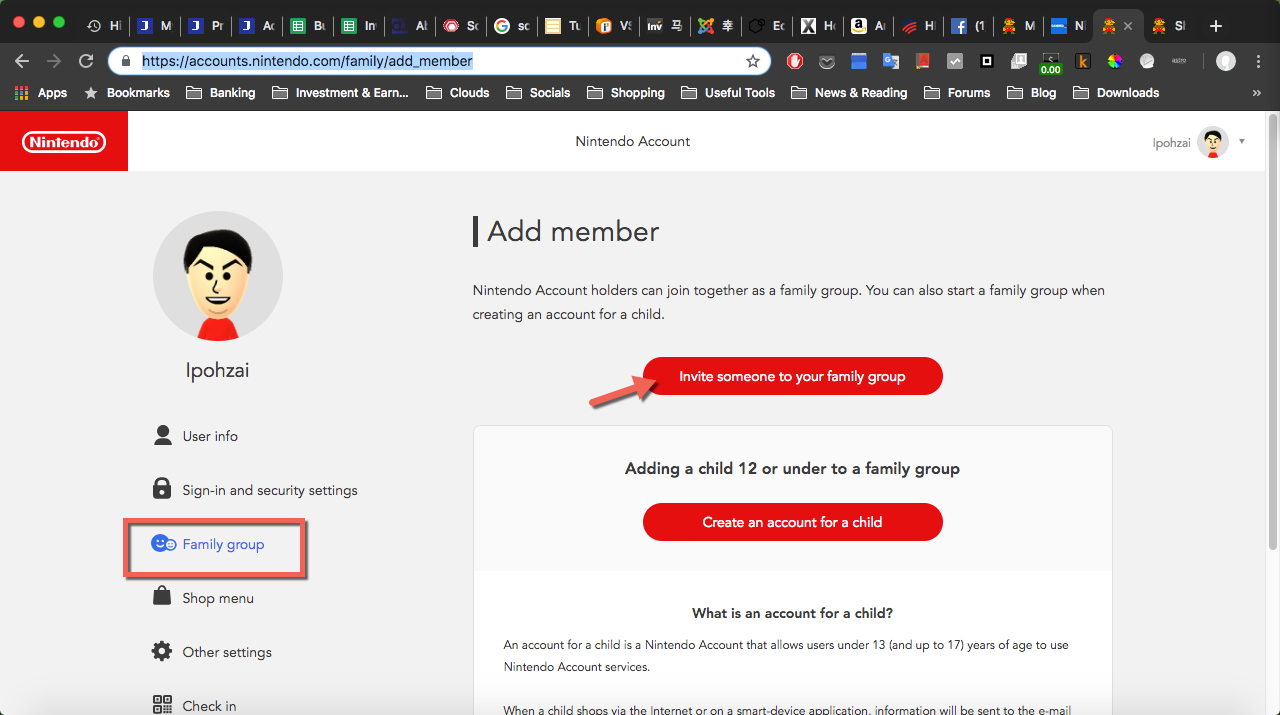Screen dimensions: 1280x715
Task: Show the hidden bookmarks overflow chevron
Action: click(x=1256, y=93)
